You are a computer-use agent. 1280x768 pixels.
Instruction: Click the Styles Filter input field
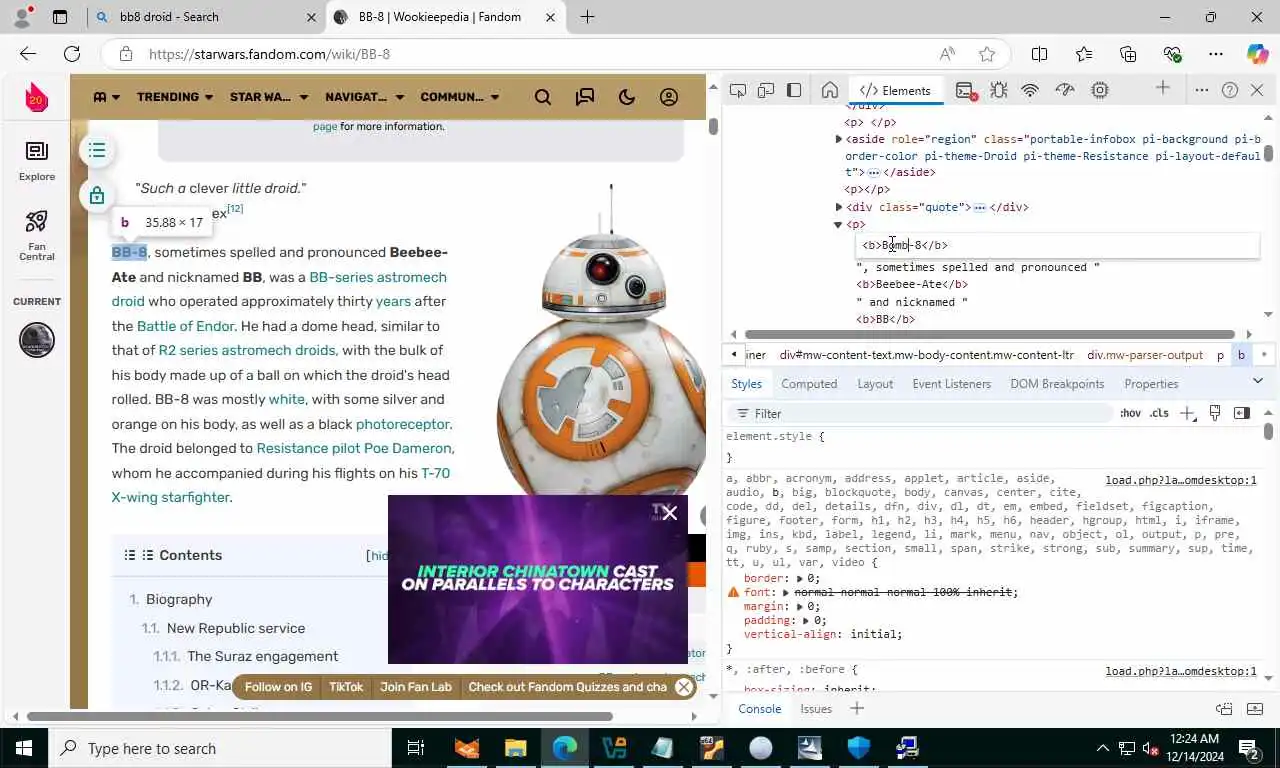pos(920,413)
